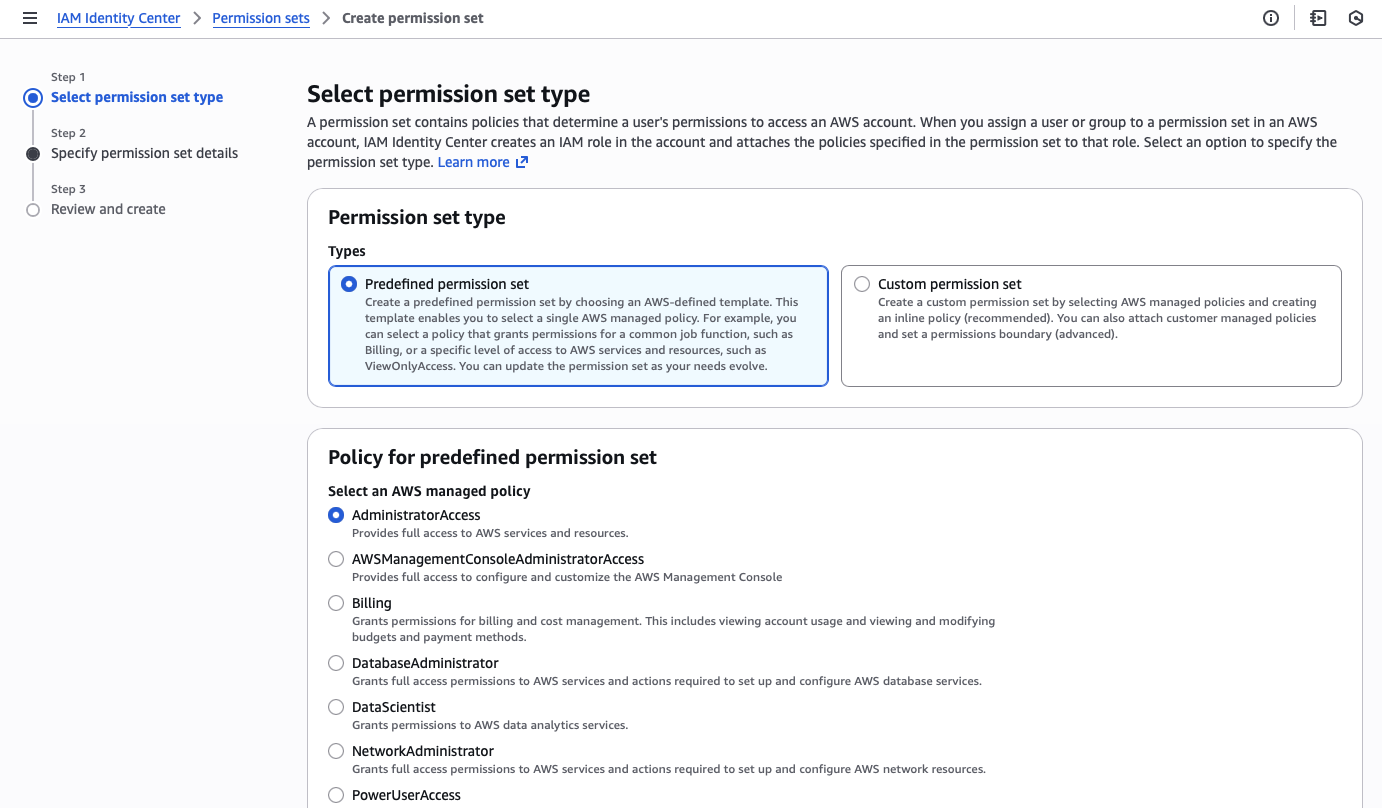
Task: Choose the PowerUserAccess policy
Action: click(336, 794)
